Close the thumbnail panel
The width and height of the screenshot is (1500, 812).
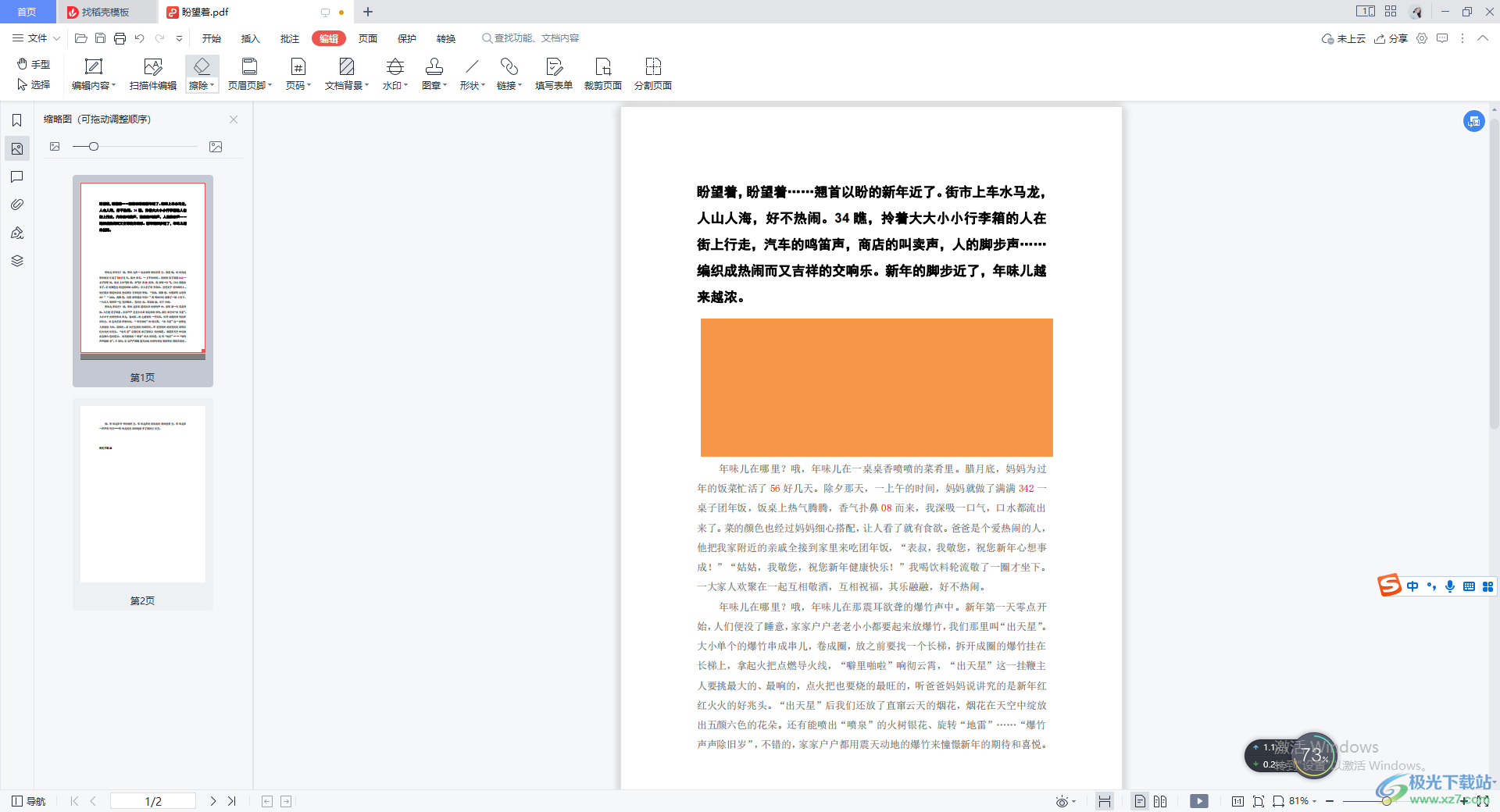pos(234,119)
